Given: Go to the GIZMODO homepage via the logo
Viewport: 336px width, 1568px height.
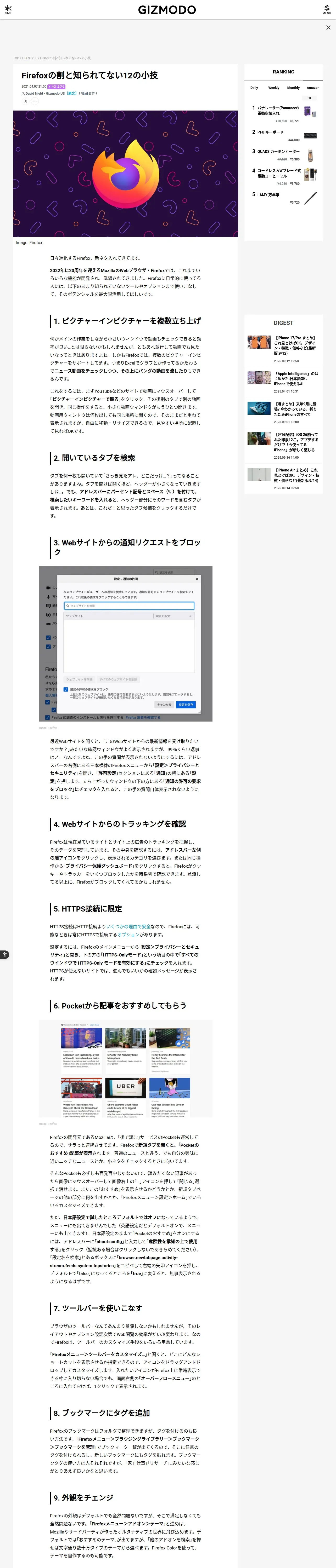Looking at the screenshot, I should [x=167, y=10].
